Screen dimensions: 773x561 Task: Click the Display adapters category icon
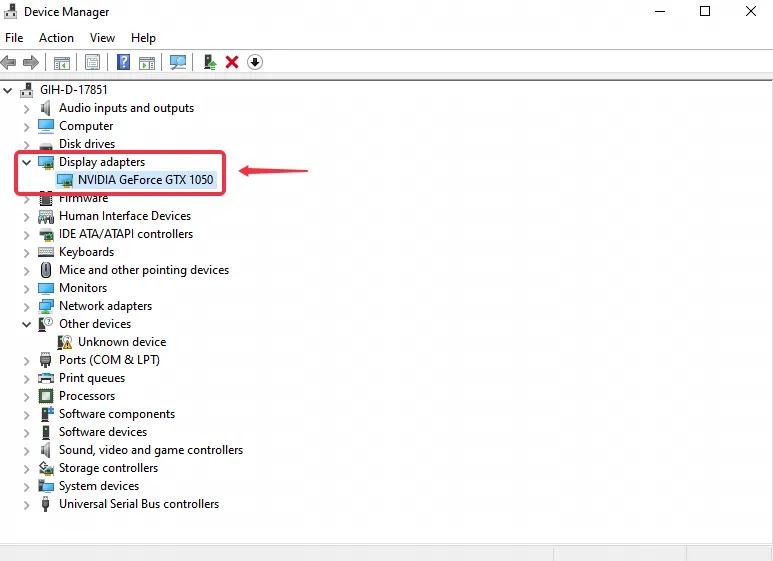pos(46,162)
